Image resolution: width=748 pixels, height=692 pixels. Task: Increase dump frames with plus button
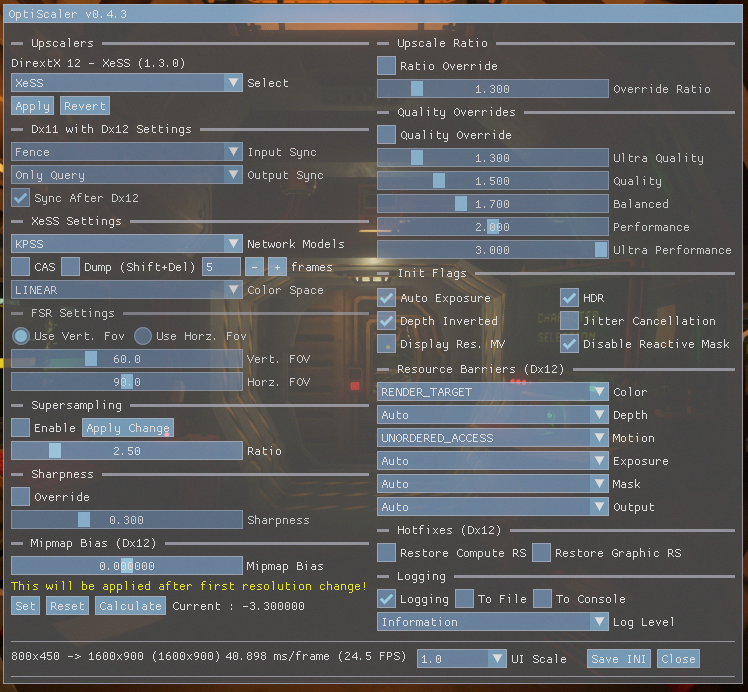tap(277, 267)
